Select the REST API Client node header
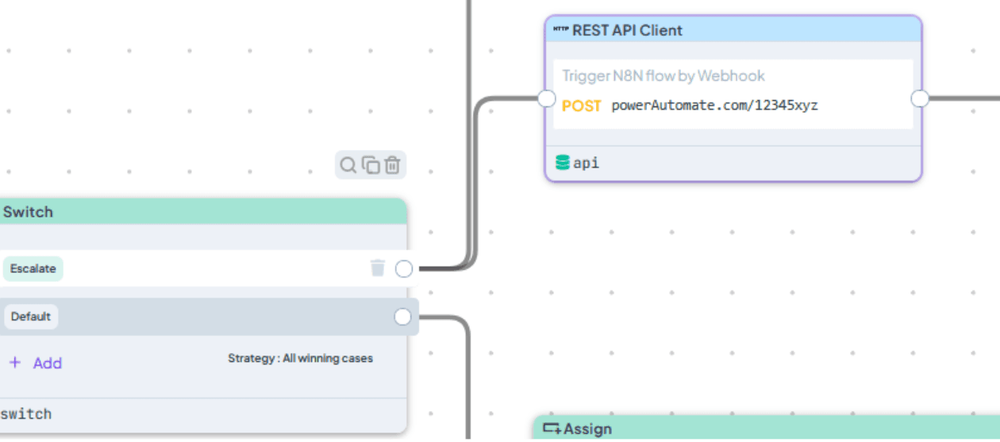The image size is (1000, 442). pos(733,29)
